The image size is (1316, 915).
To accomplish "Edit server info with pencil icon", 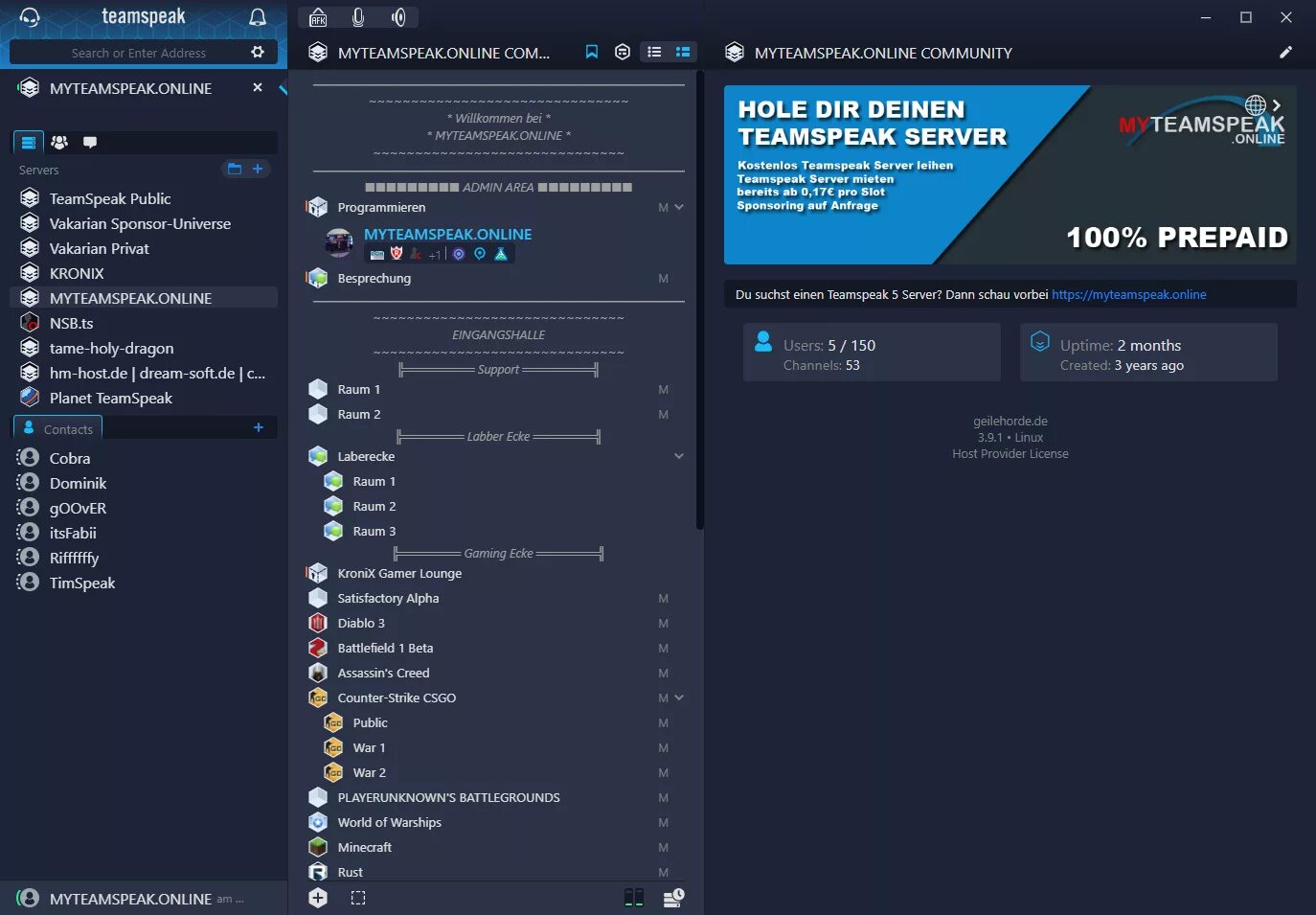I will 1285,52.
